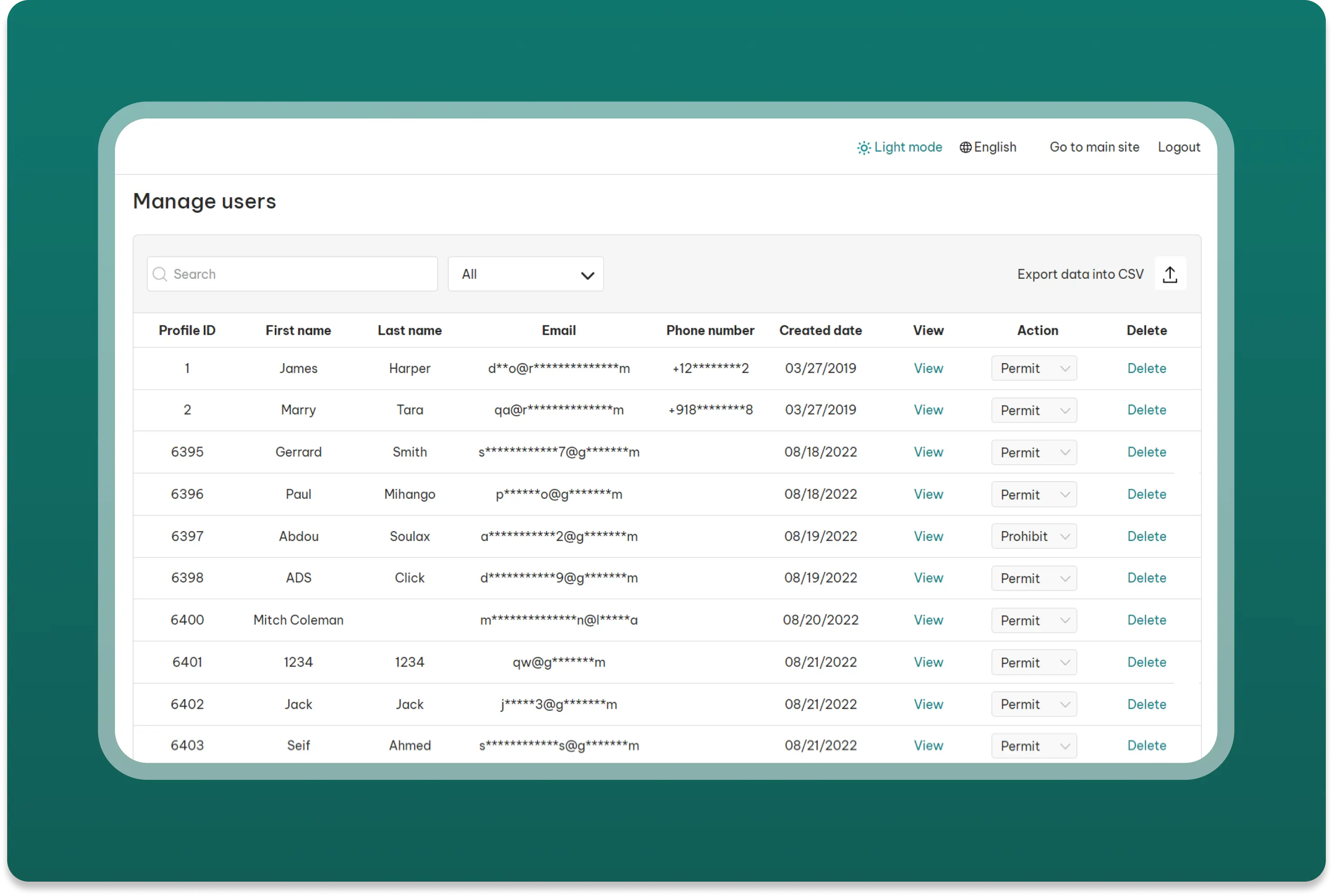1333x896 pixels.
Task: Delete user Marry Tara
Action: click(x=1146, y=410)
